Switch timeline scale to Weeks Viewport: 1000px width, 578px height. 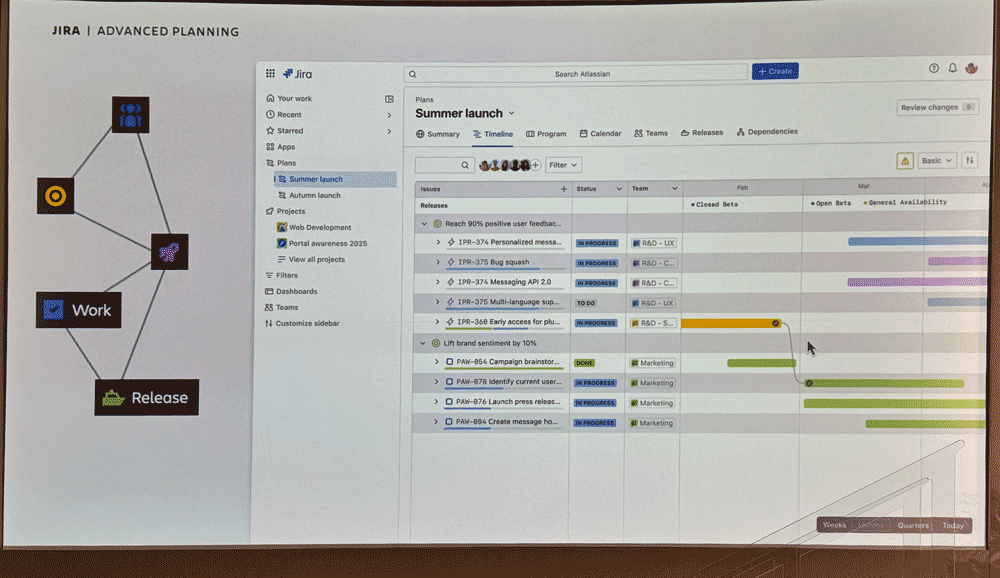834,525
